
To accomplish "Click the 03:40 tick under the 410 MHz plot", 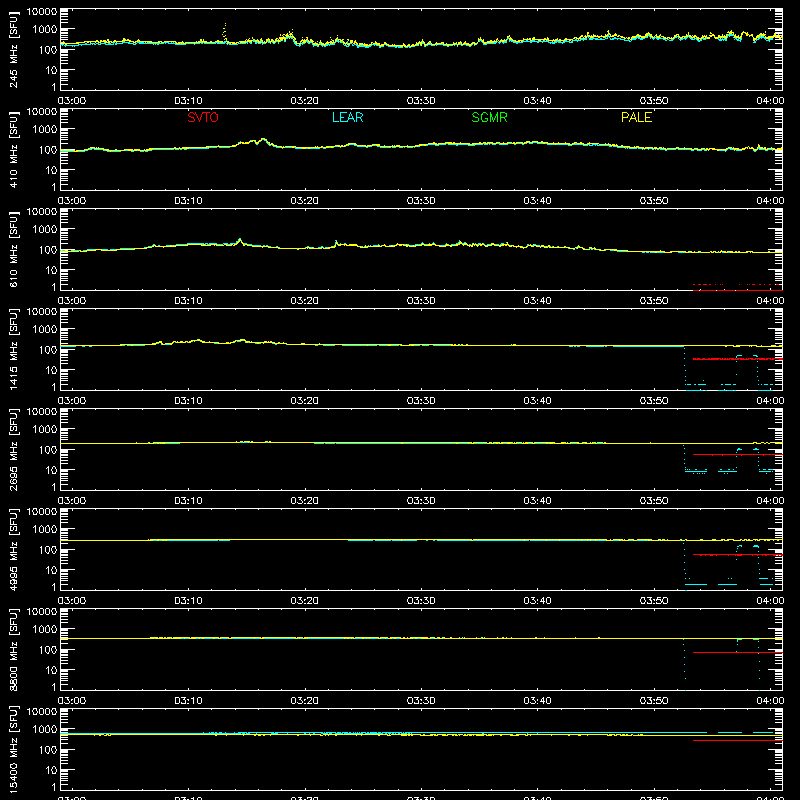I will click(x=537, y=201).
